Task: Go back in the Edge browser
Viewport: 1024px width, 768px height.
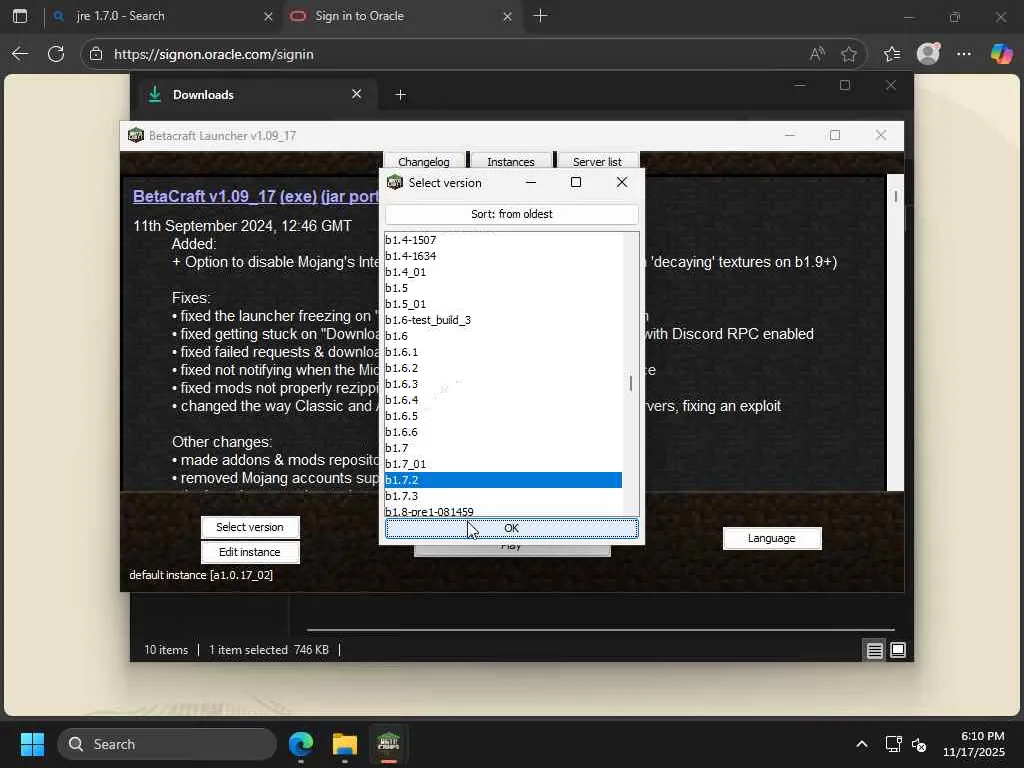Action: point(20,54)
